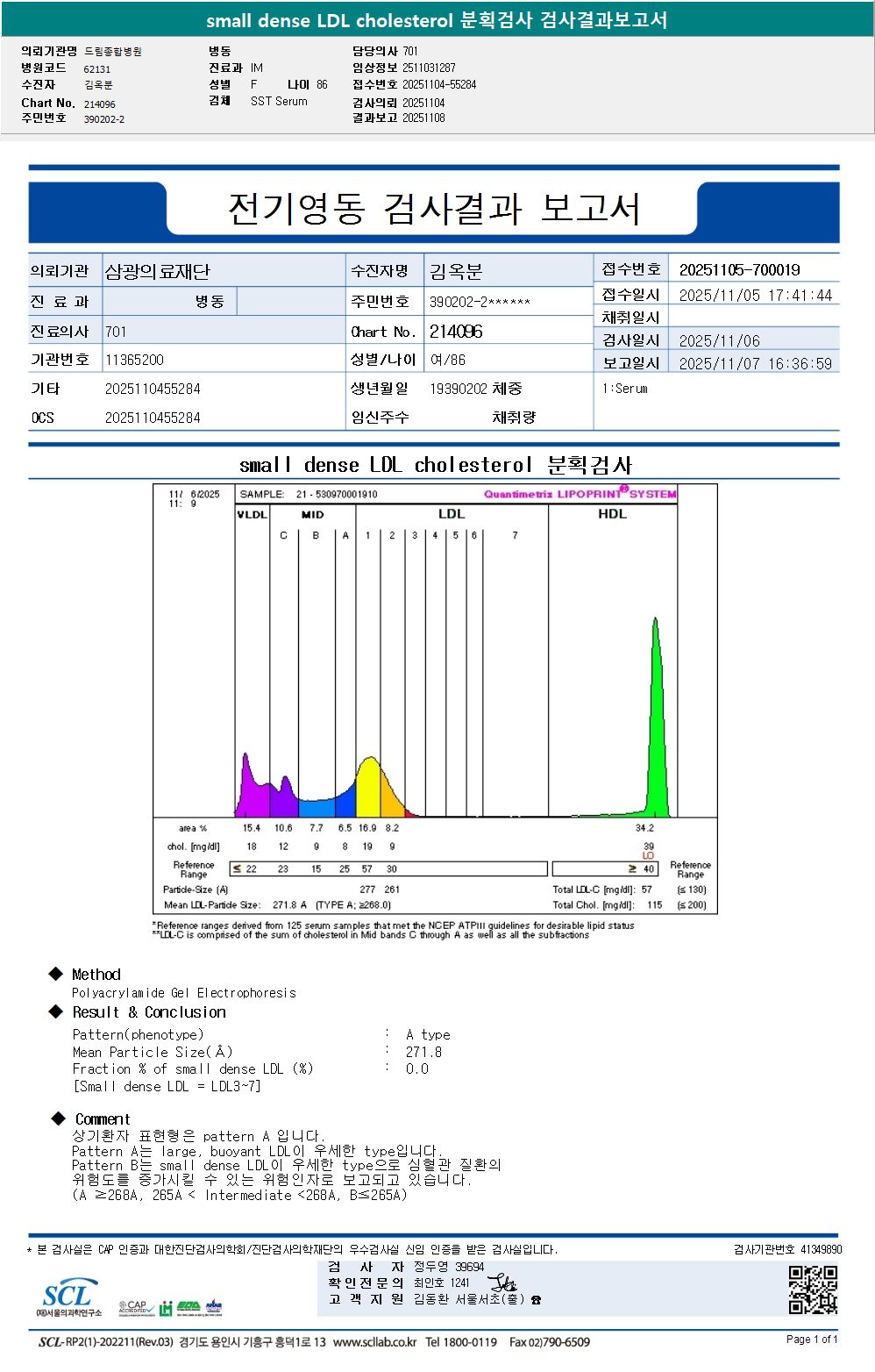Click the diamond bullet beside Method
Screen dimensions: 875x1372
[x=56, y=973]
